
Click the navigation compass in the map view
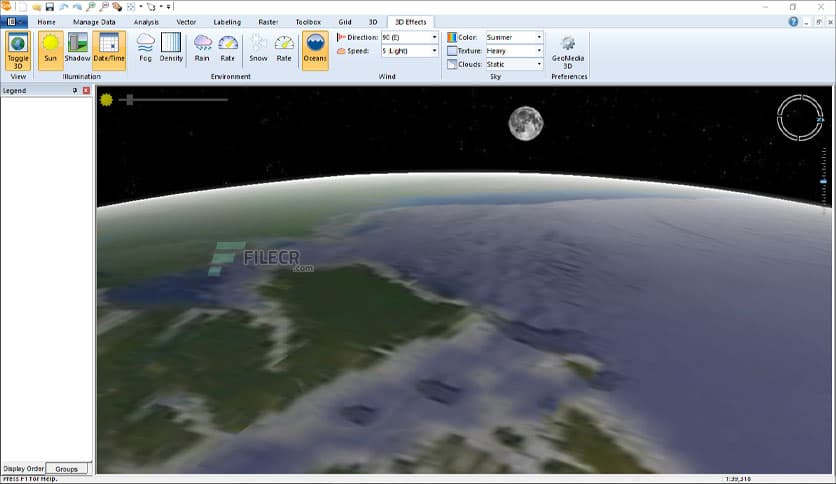[799, 118]
